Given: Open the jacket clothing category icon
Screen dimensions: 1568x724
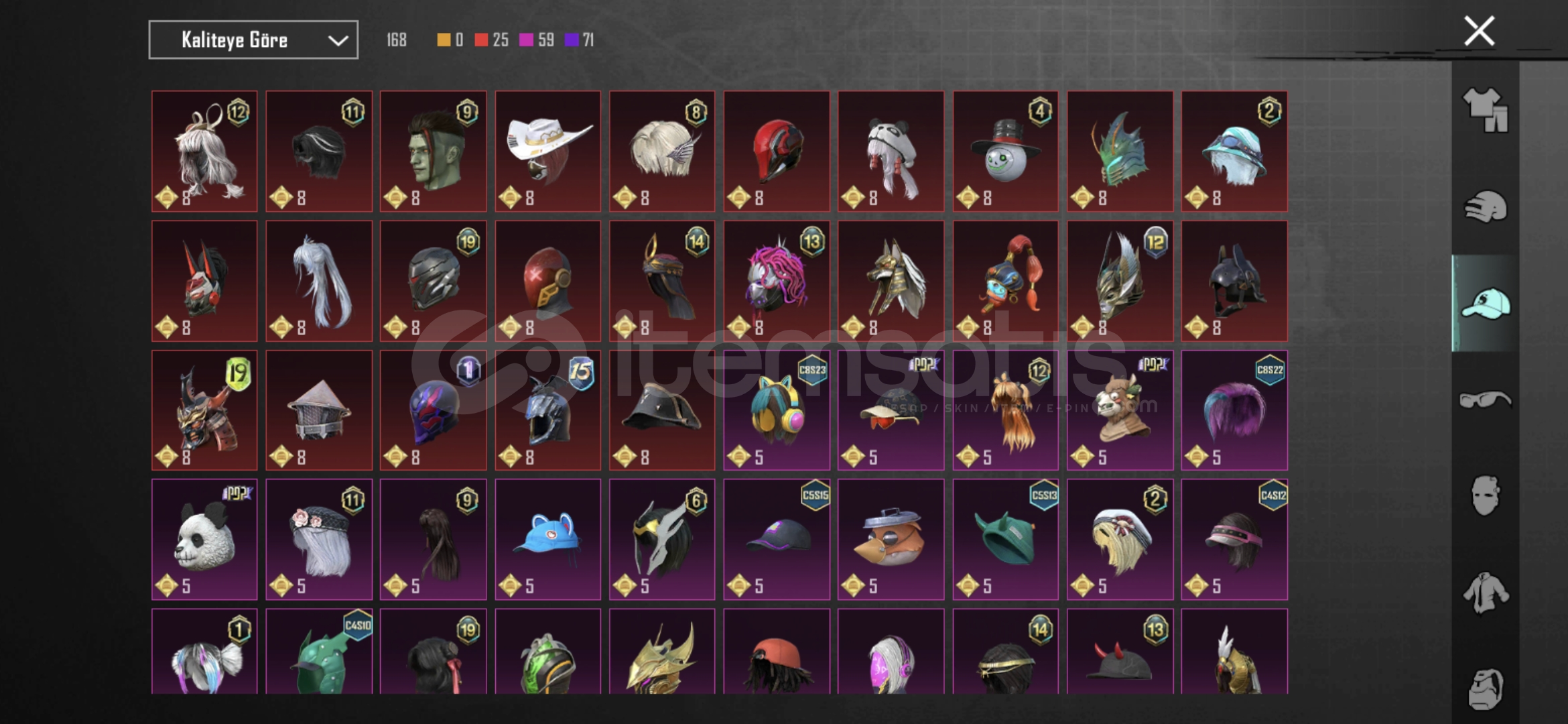Looking at the screenshot, I should (x=1485, y=593).
